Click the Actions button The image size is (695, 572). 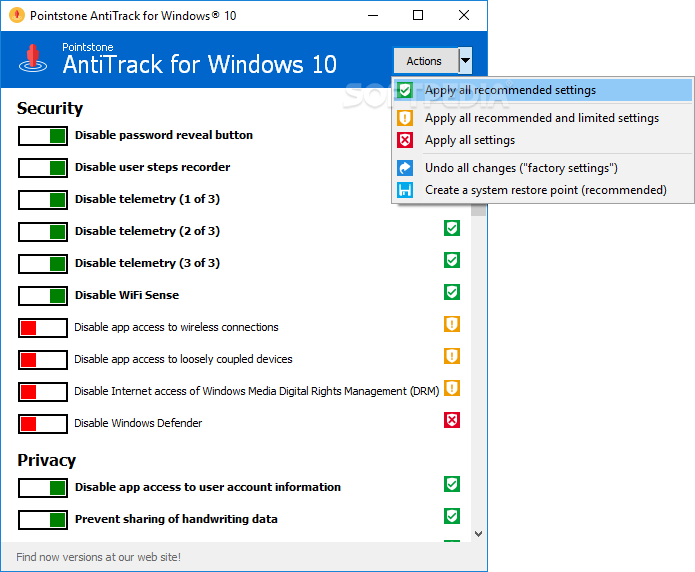tap(426, 60)
